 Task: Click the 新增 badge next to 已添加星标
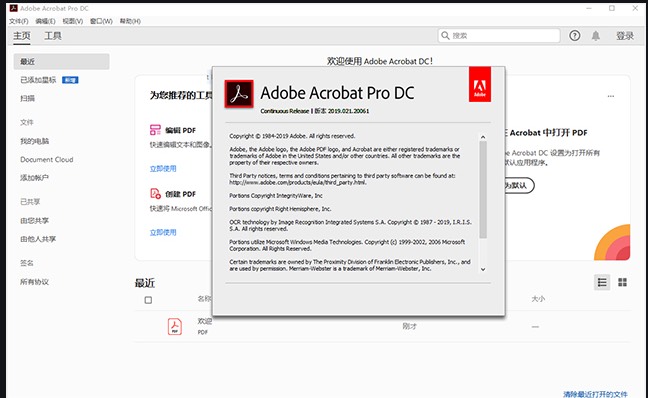point(70,80)
